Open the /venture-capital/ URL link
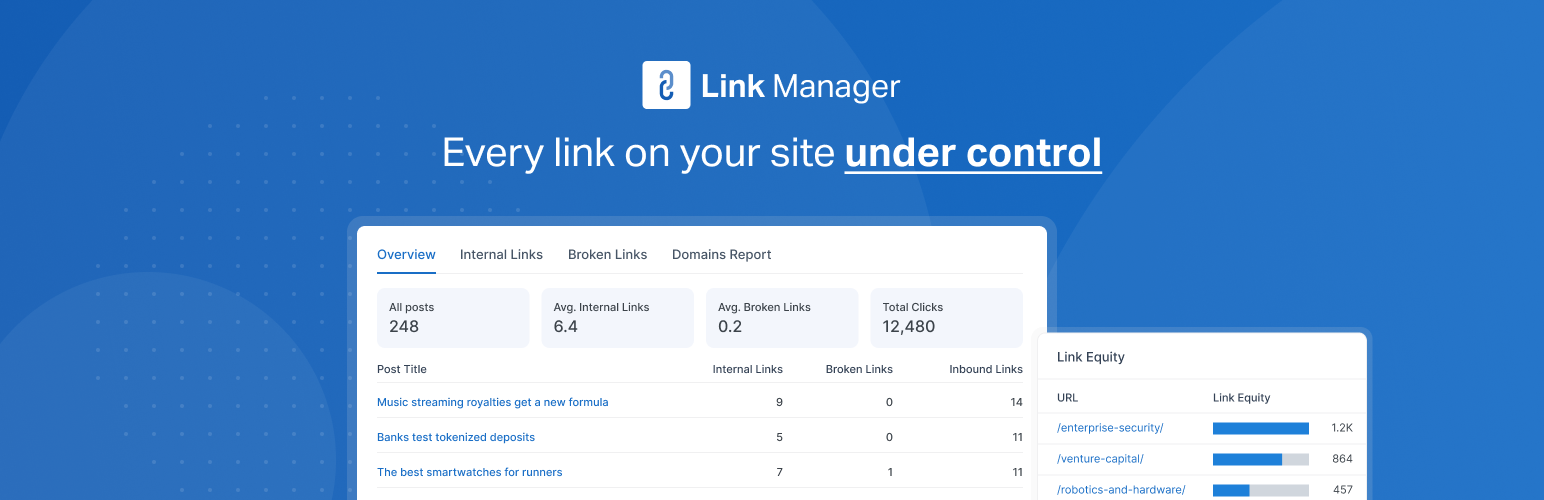 click(1100, 459)
